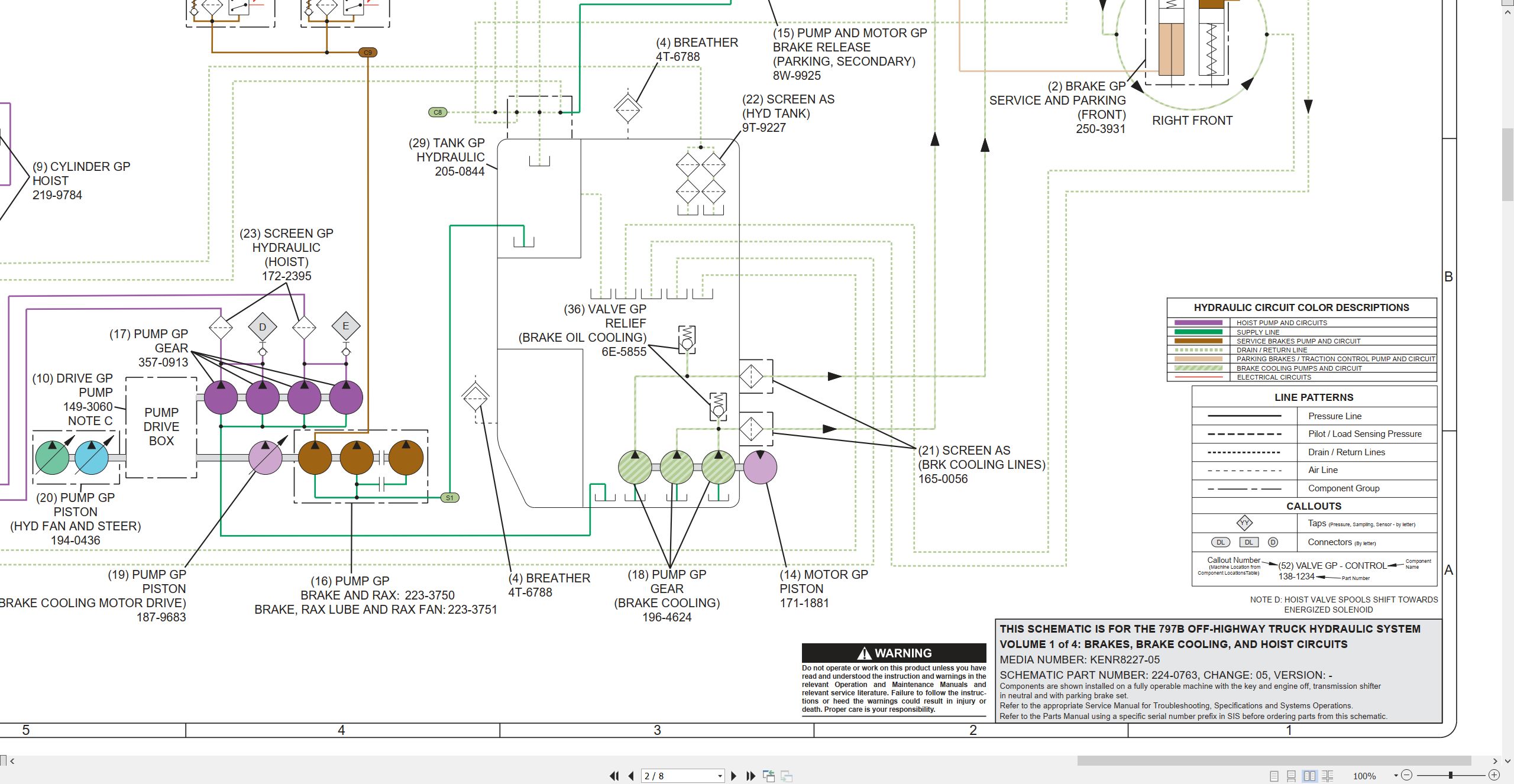This screenshot has width=1514, height=784.
Task: Click the '(16) PUMP GP' brake and RAX label
Action: 376,595
